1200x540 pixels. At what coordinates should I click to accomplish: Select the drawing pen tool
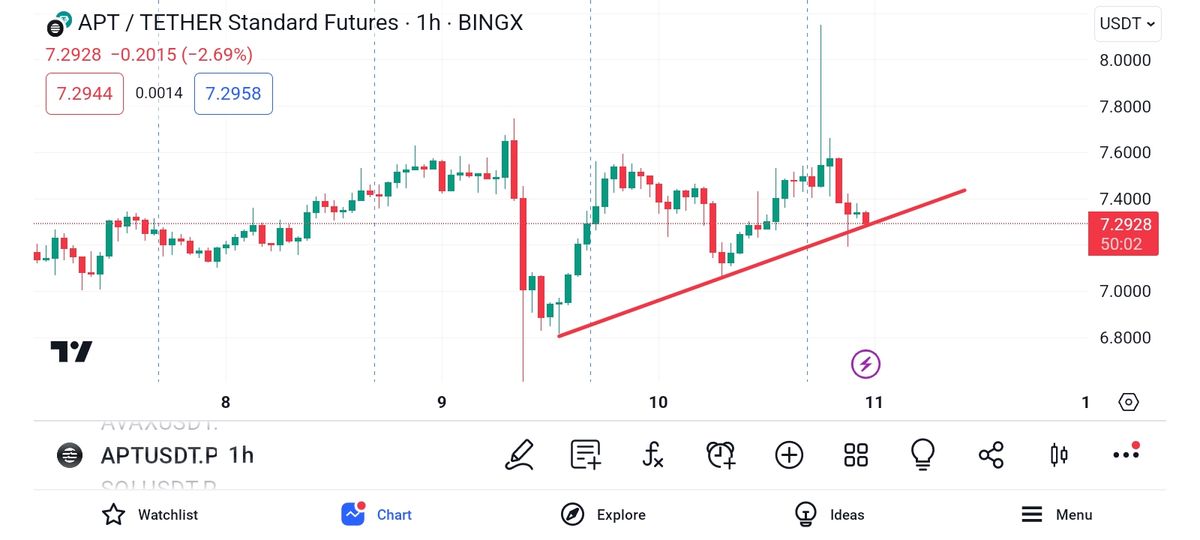pos(519,455)
